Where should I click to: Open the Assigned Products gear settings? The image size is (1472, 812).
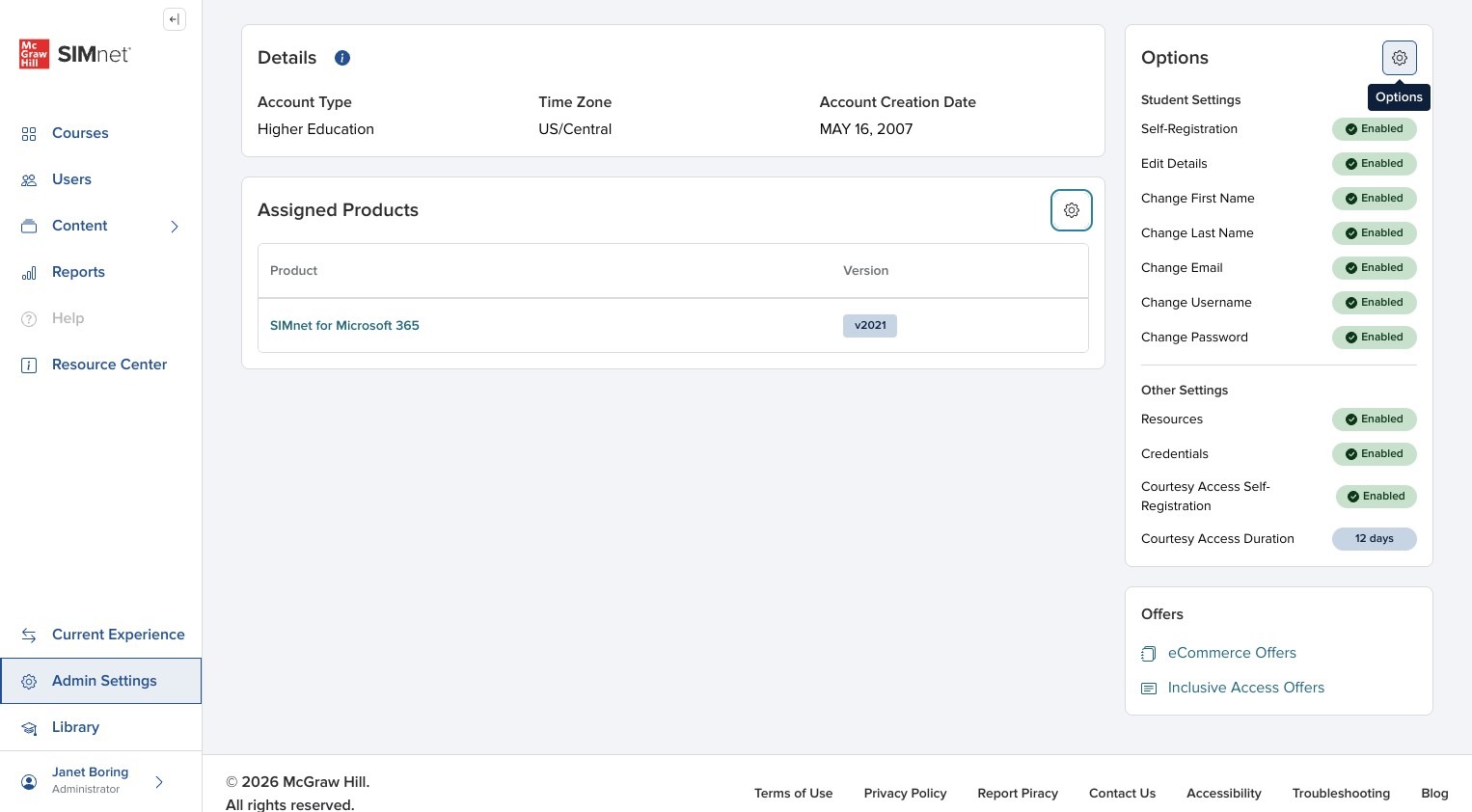click(1072, 210)
